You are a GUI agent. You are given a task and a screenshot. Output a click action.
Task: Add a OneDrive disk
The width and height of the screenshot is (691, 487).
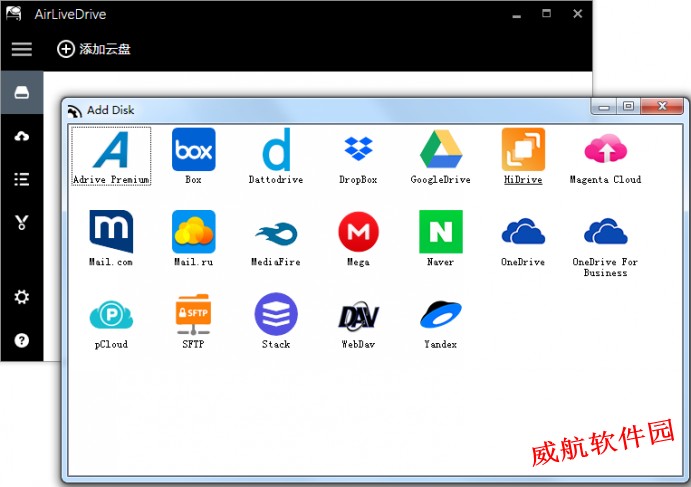click(x=523, y=231)
